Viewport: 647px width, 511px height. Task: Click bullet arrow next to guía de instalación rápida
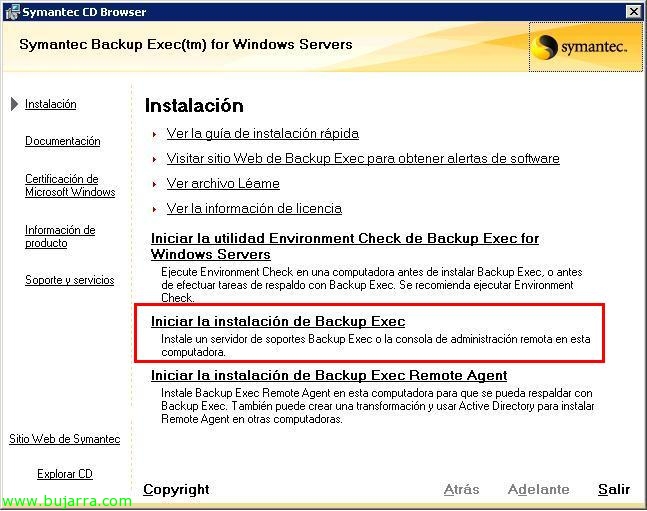(155, 135)
